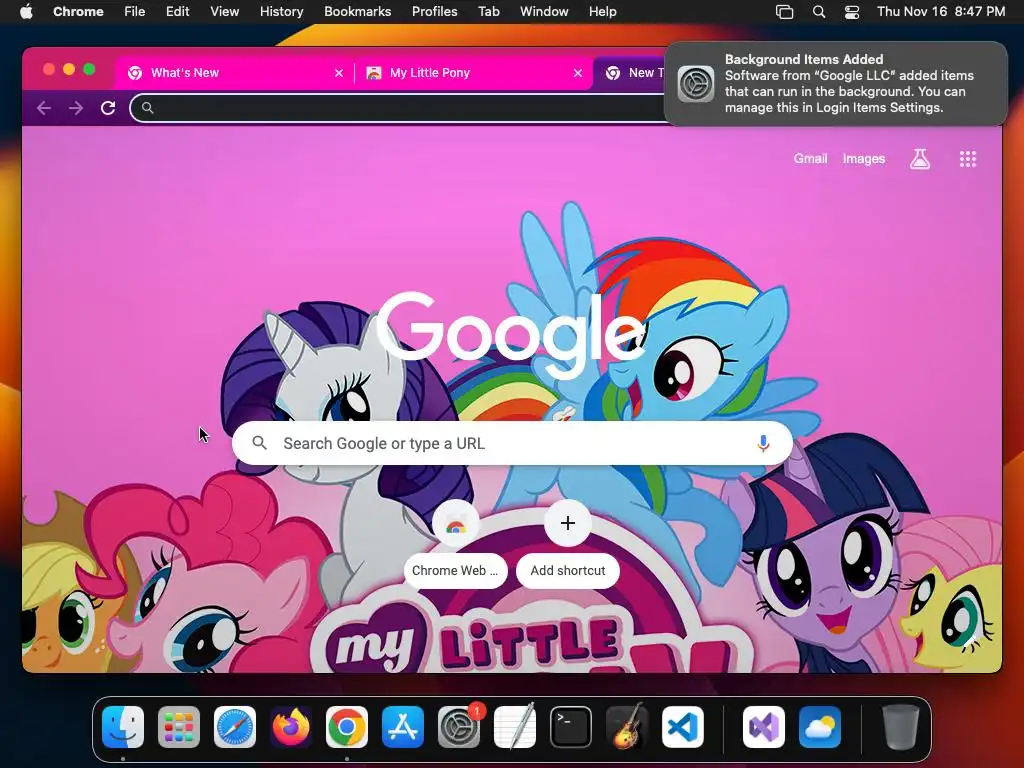Close the What's New tab
1024x768 pixels.
[x=339, y=72]
